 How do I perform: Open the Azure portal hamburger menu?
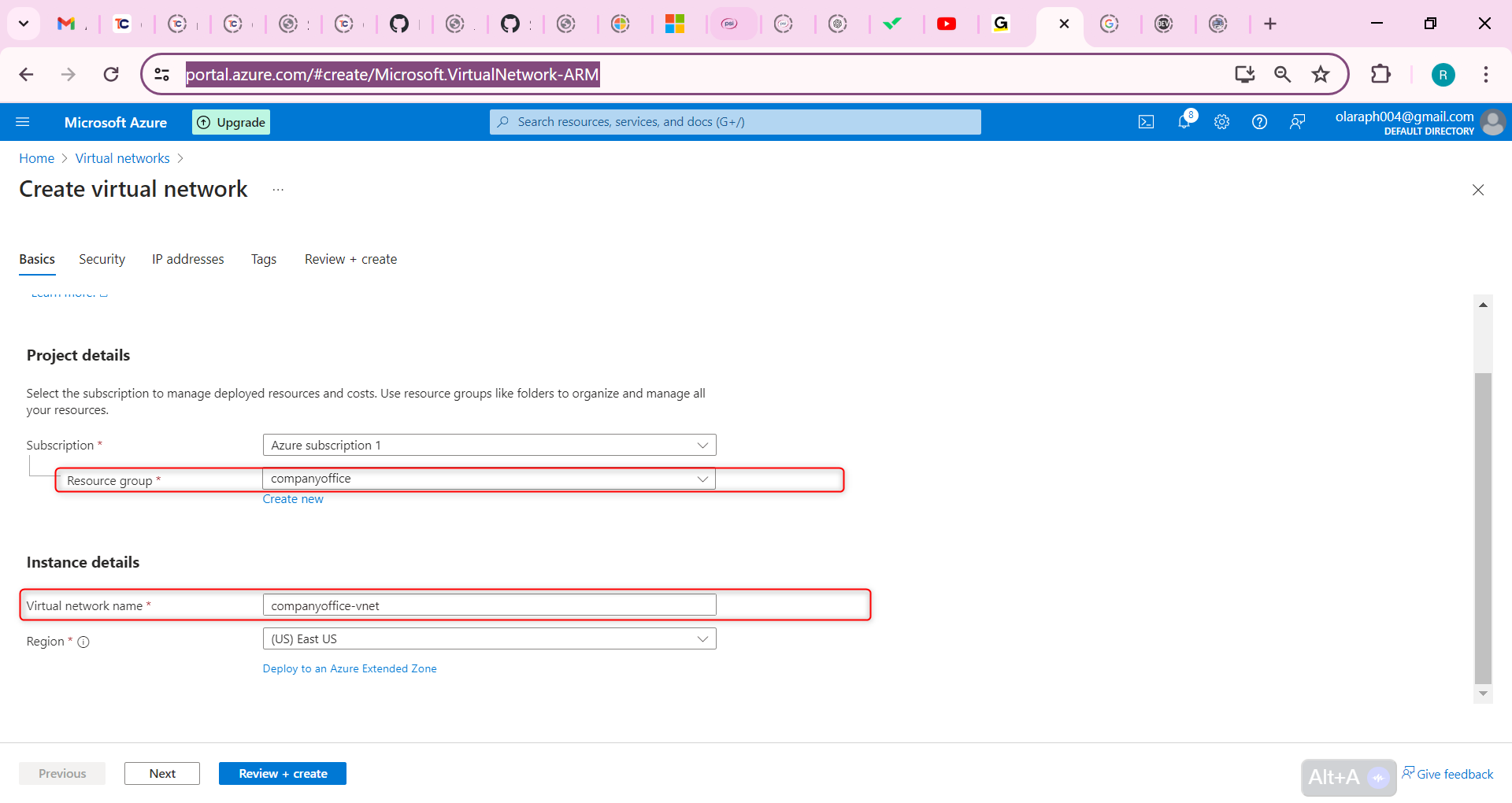pyautogui.click(x=23, y=122)
